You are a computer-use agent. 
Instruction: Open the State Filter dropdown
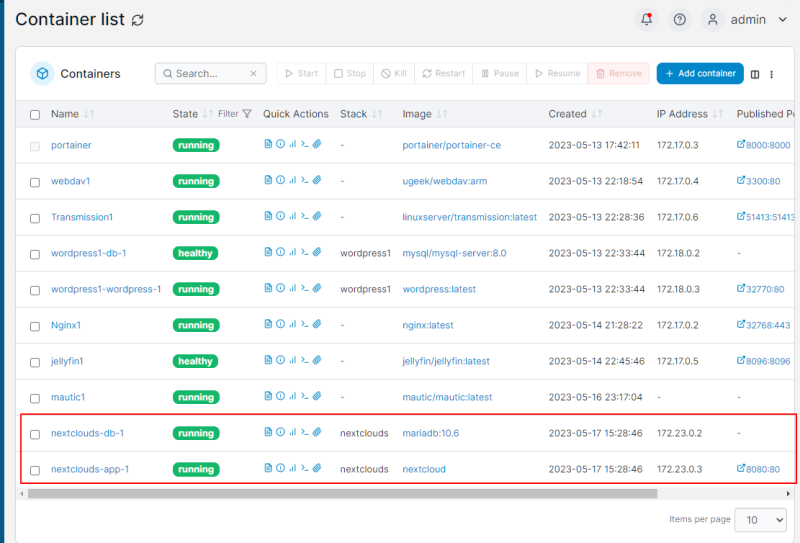(x=235, y=114)
